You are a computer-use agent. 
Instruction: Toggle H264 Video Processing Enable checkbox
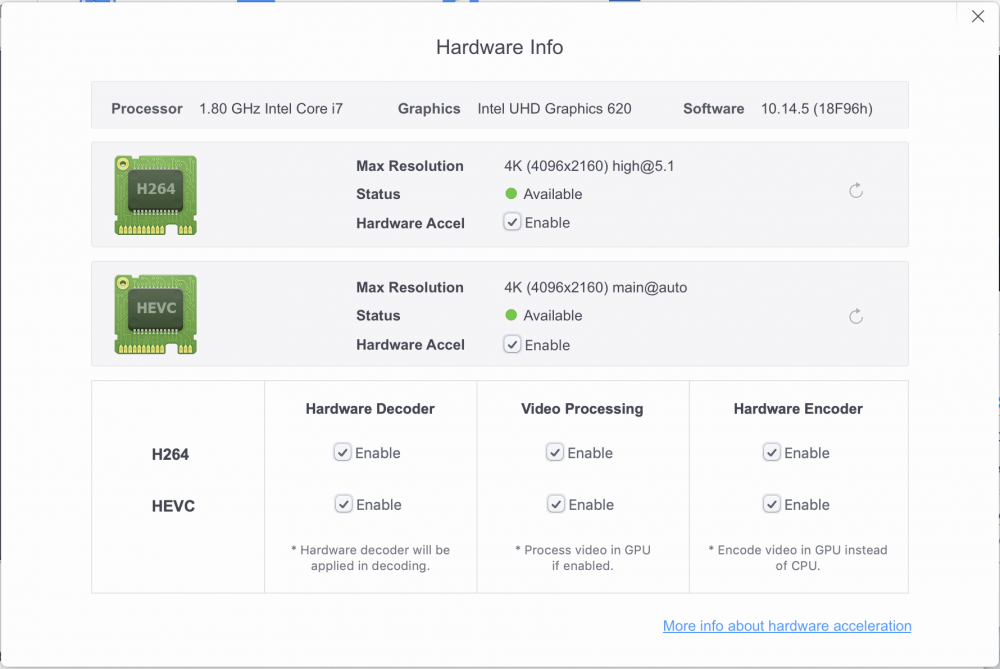coord(555,452)
